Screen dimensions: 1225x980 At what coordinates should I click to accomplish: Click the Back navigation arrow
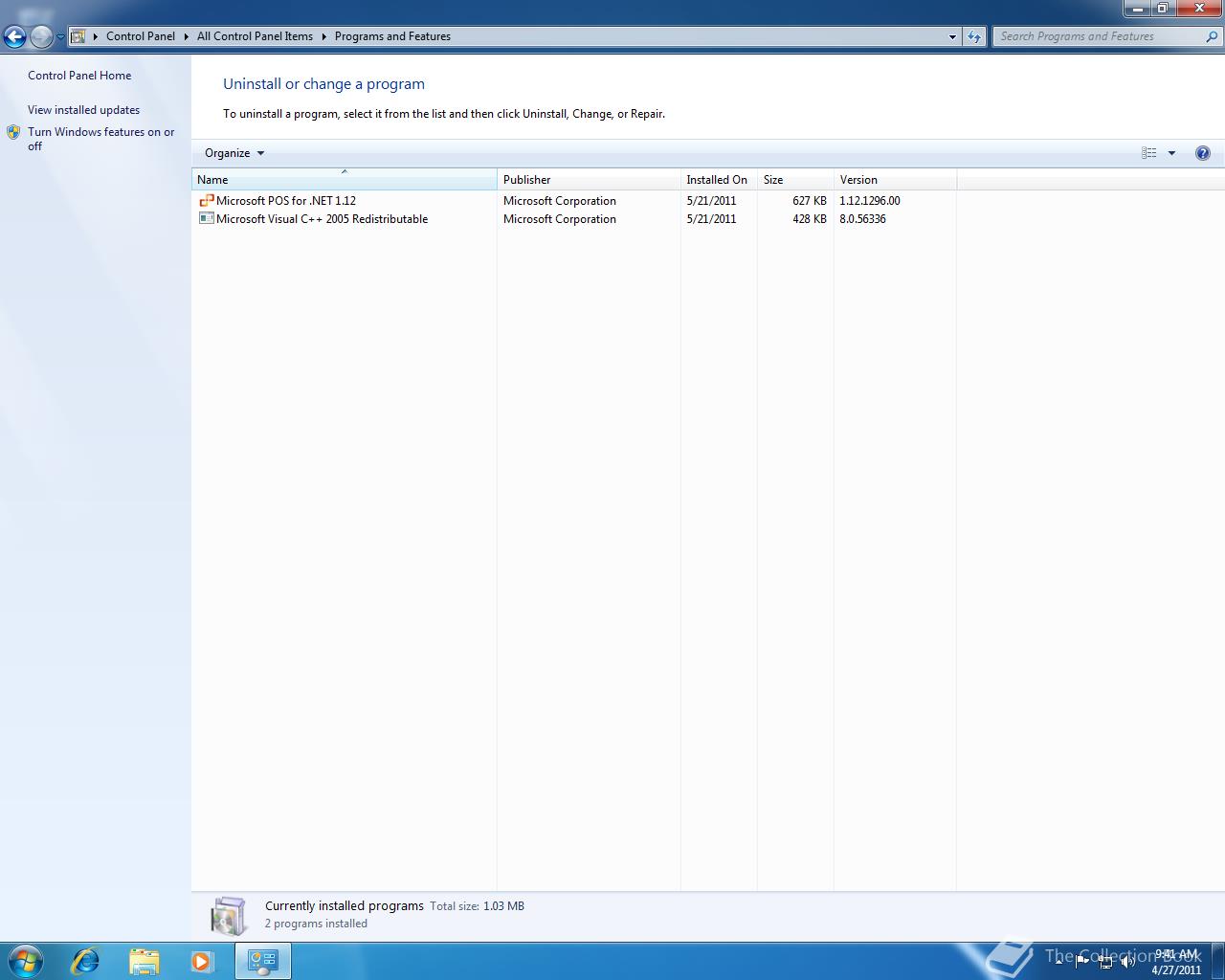(x=15, y=35)
